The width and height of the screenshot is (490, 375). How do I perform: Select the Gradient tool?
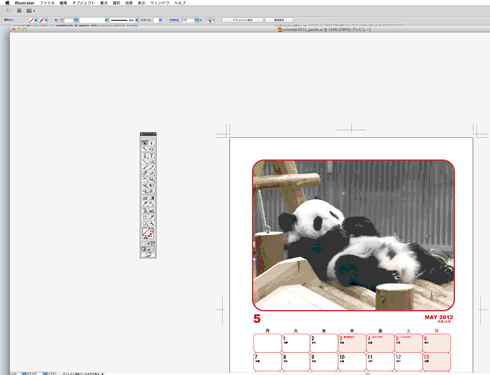tap(152, 198)
